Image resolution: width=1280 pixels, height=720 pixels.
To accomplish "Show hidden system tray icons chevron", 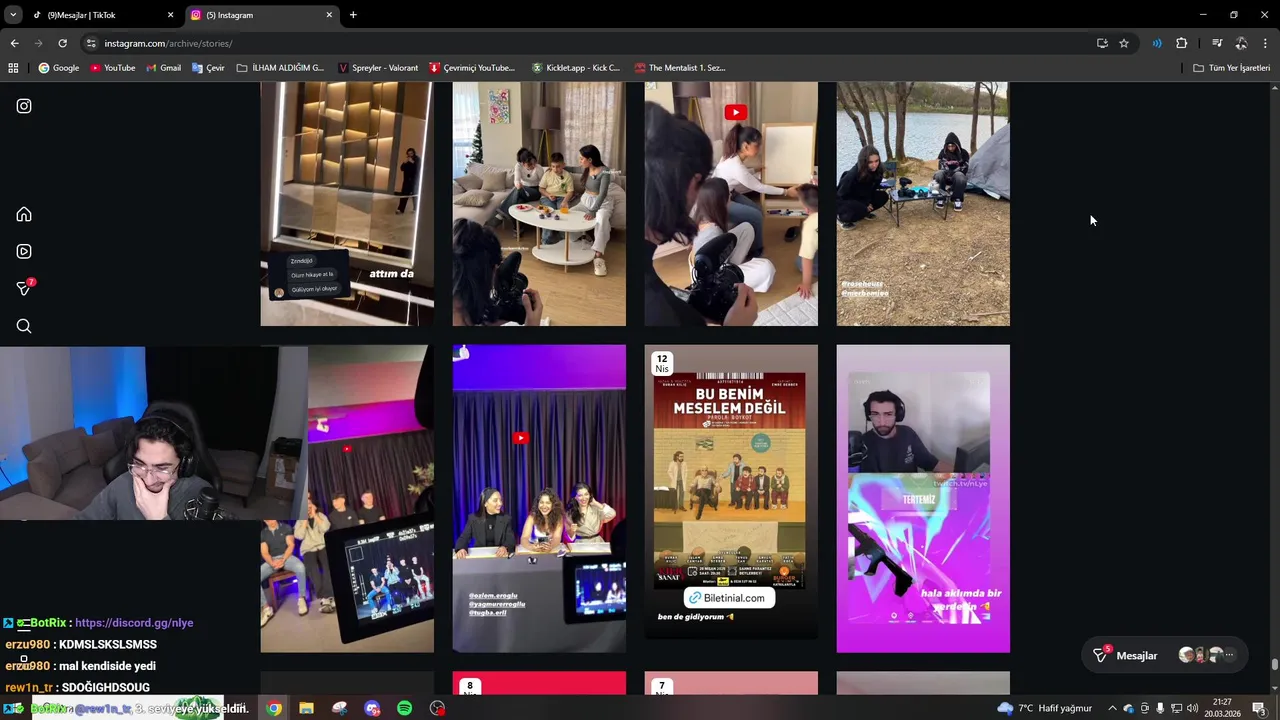I will [1112, 708].
